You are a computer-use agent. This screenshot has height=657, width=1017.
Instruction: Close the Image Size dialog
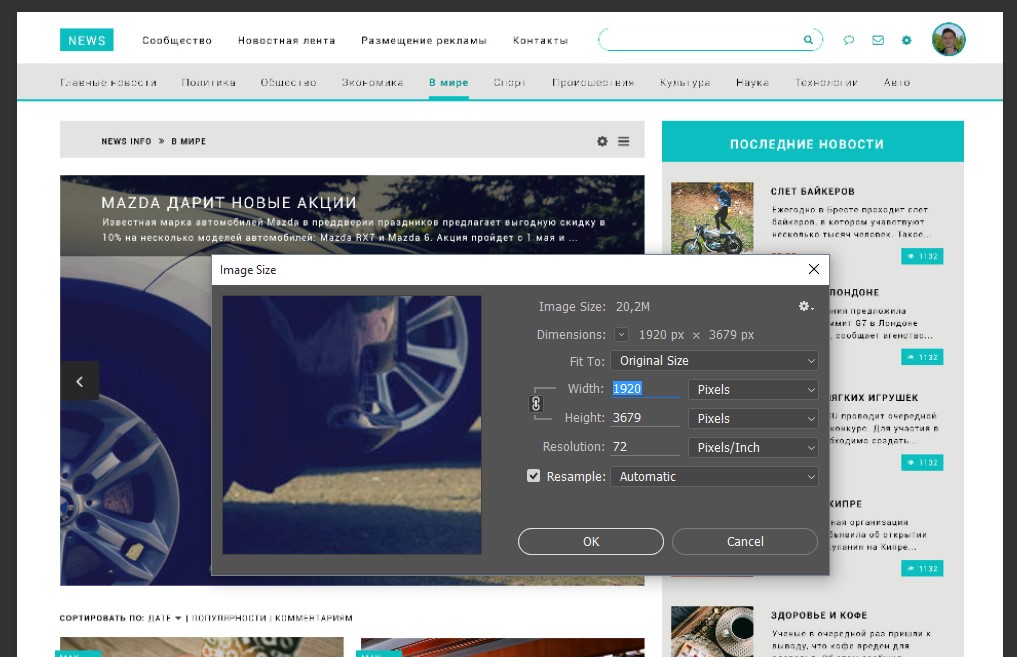pyautogui.click(x=813, y=269)
